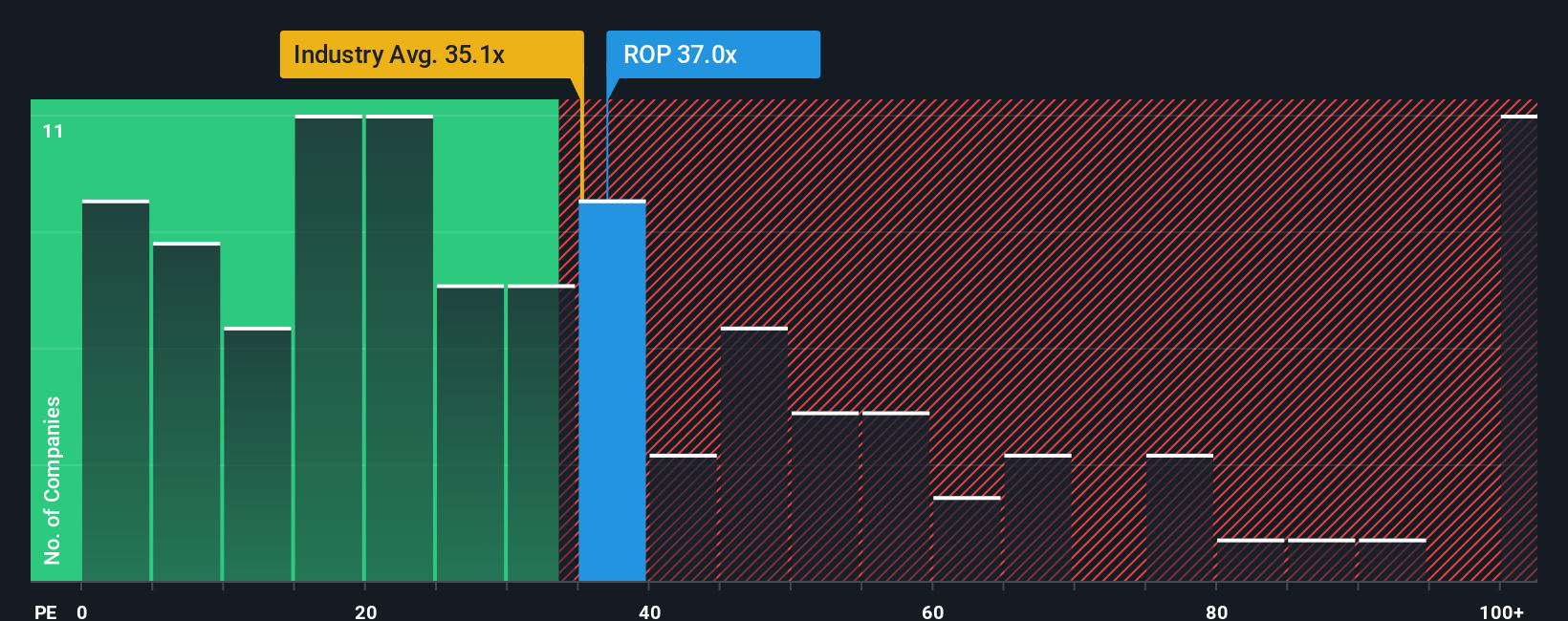This screenshot has height=621, width=1568.
Task: Click the x-axis tick label 20
Action: point(365,612)
